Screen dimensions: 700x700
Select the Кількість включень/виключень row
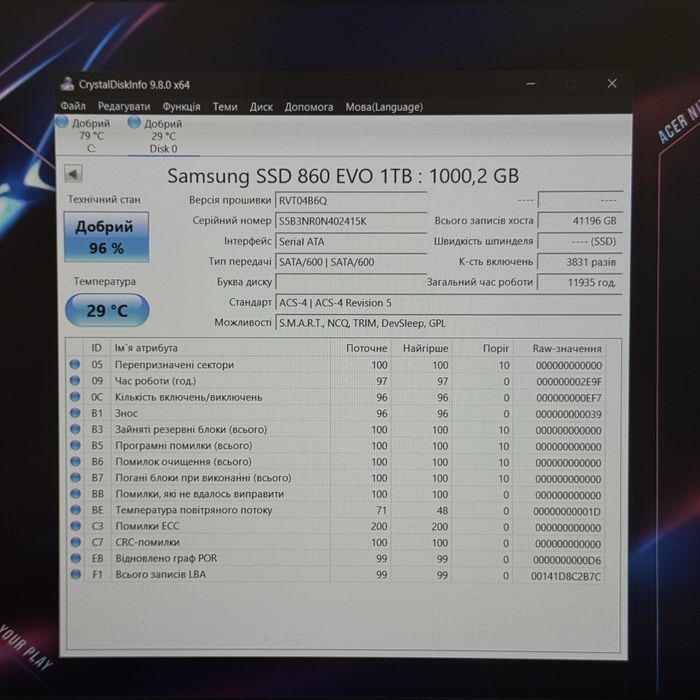pos(336,397)
